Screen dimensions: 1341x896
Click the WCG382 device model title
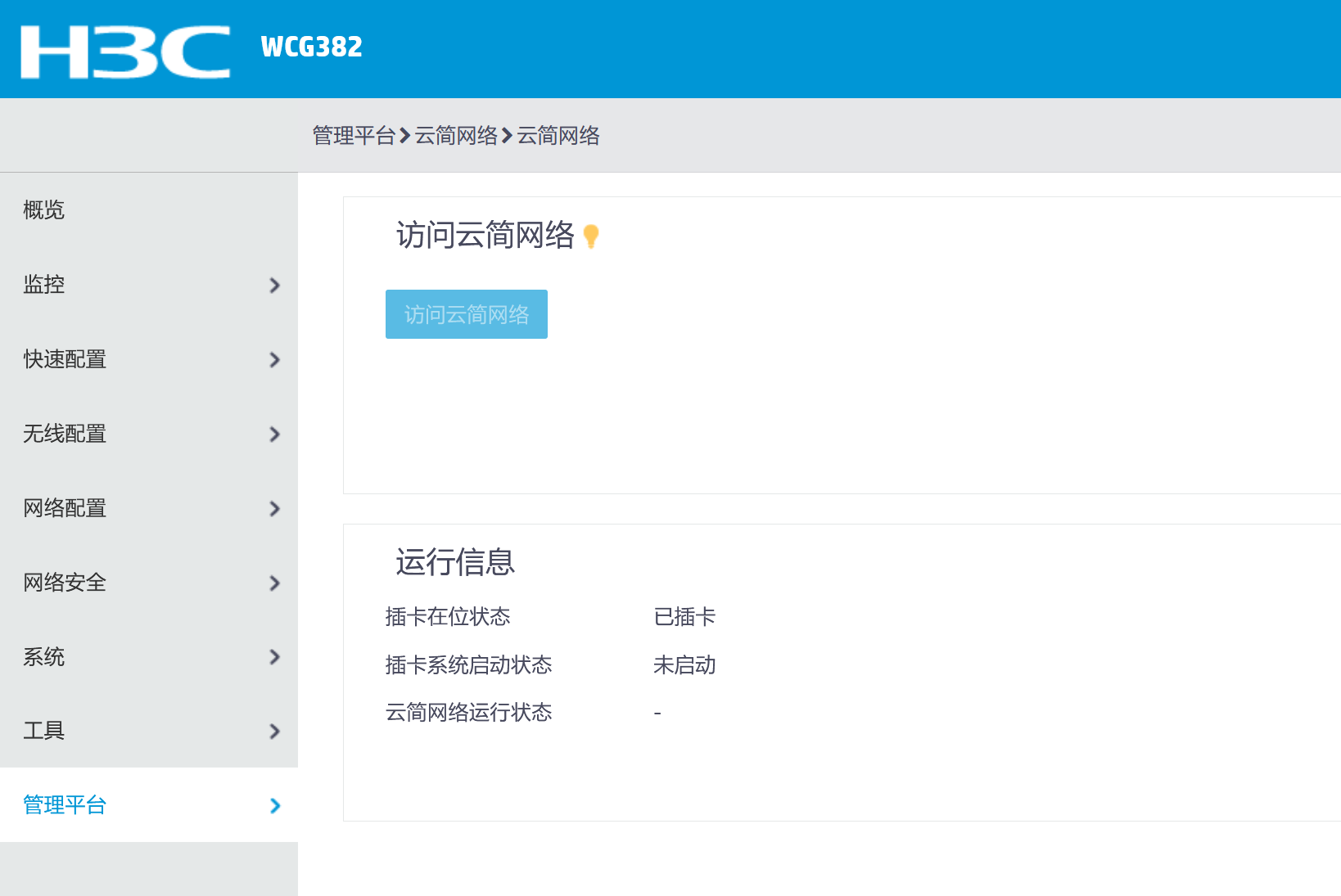pos(311,47)
